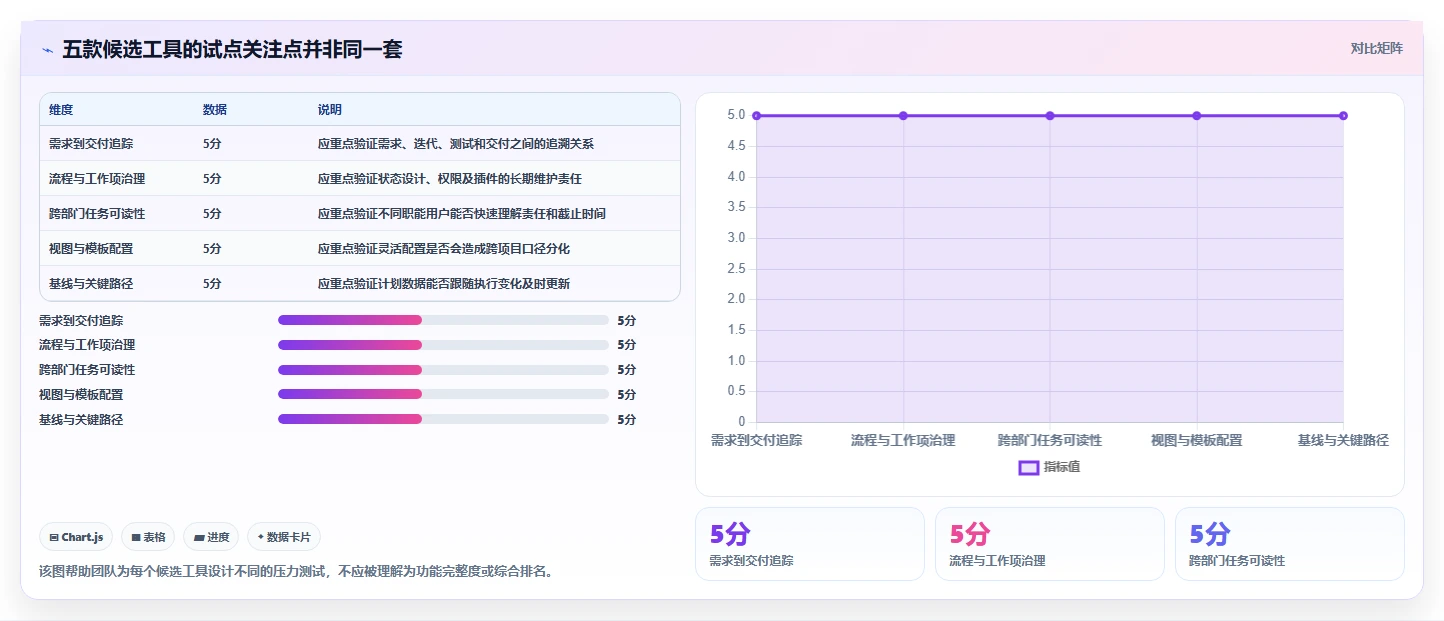This screenshot has width=1444, height=621.
Task: Click the lightning icon beside the card title
Action: [48, 50]
